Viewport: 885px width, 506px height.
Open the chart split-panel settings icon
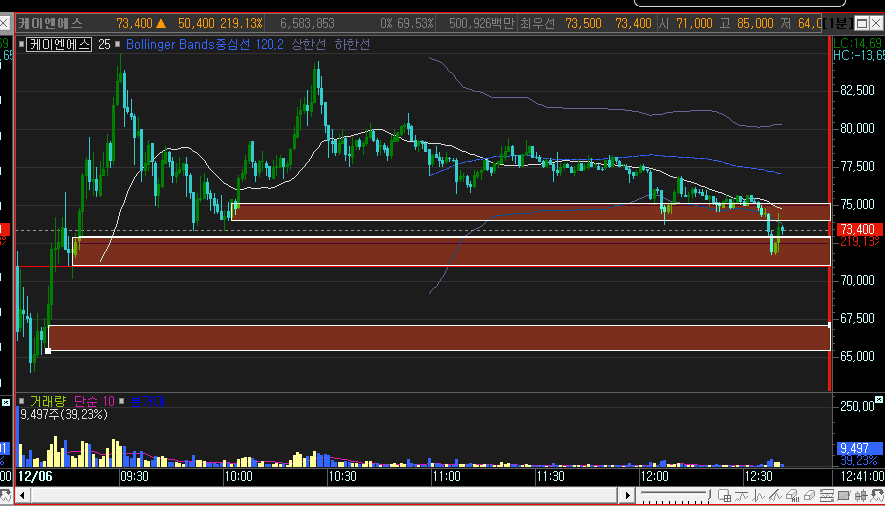(826, 496)
